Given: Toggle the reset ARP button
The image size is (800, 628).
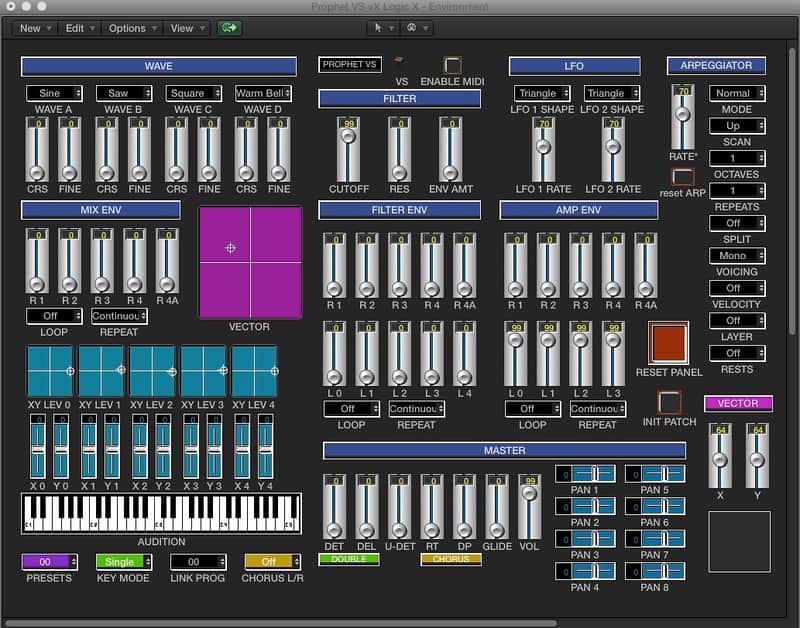Looking at the screenshot, I should [683, 177].
